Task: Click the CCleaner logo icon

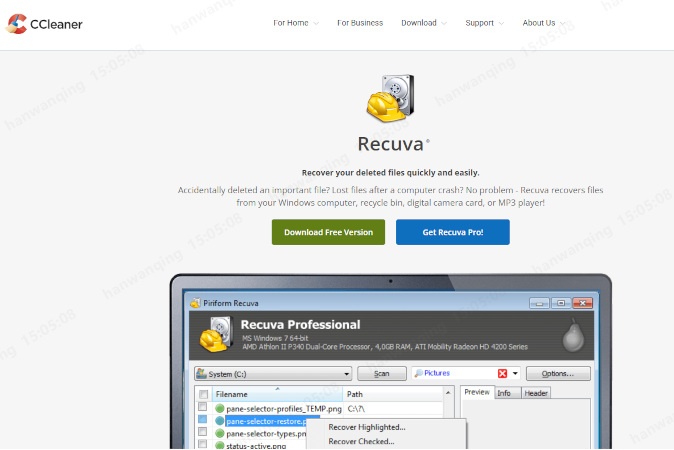Action: coord(15,23)
